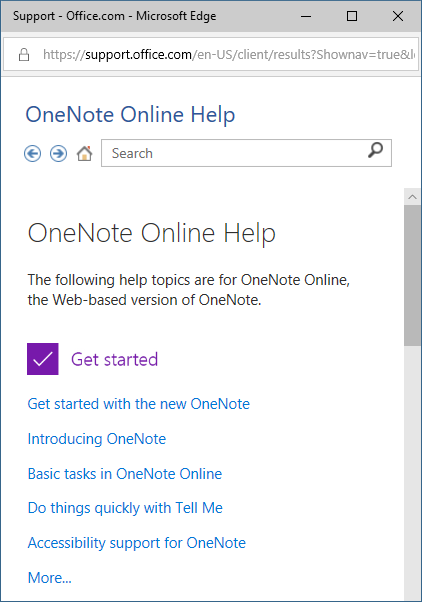
Task: Click the More... link under Get started
Action: coord(50,578)
